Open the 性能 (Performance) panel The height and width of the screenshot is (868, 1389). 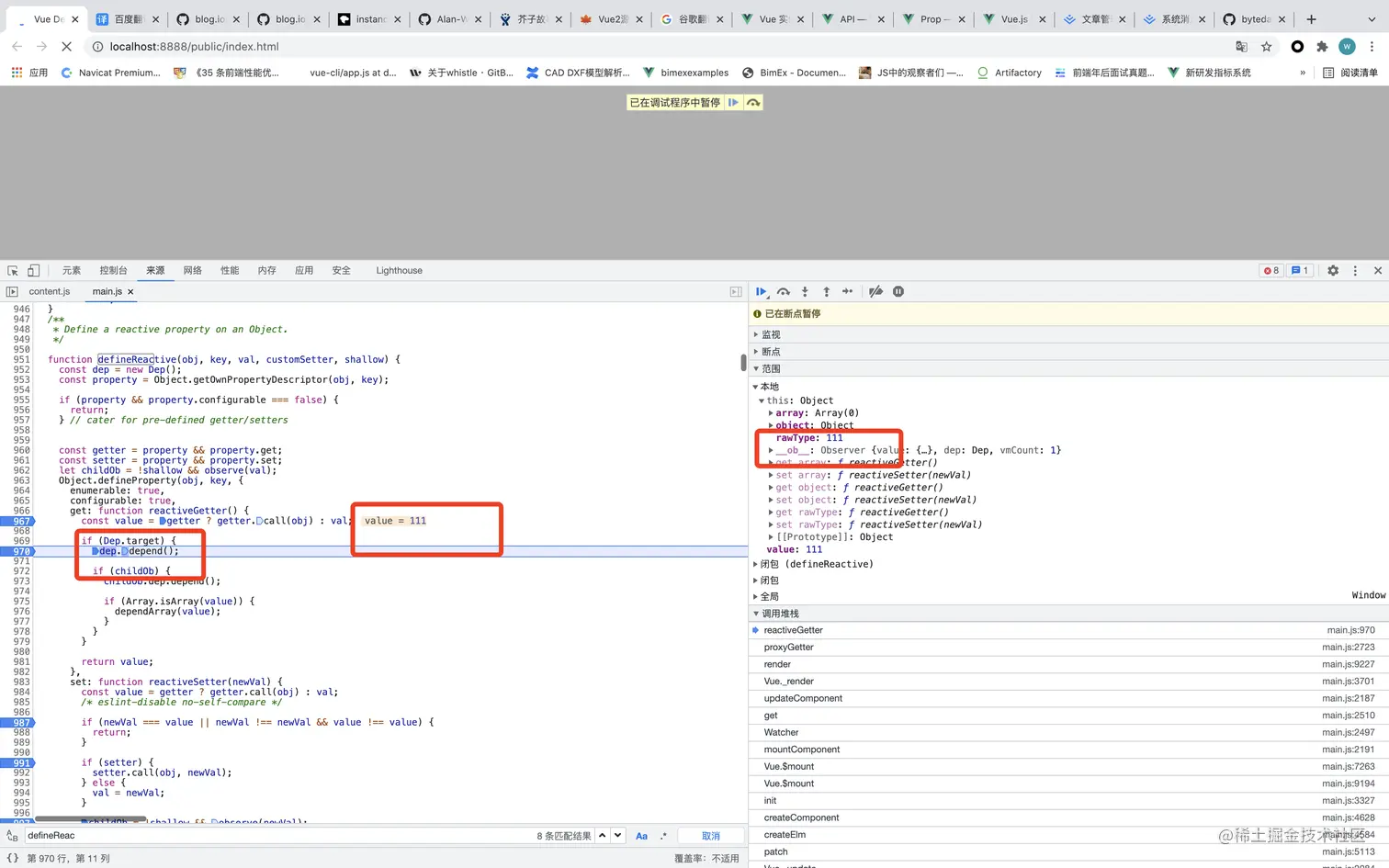[x=230, y=271]
